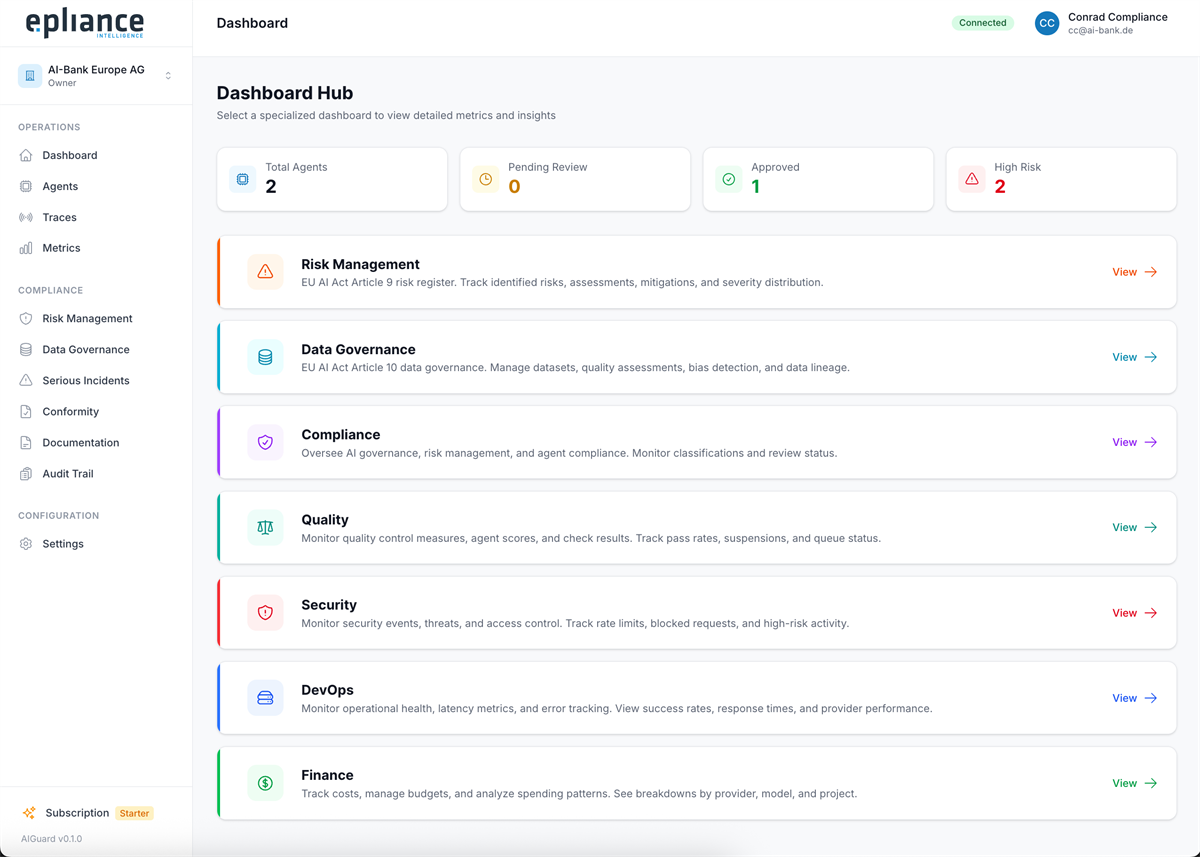Click the Conformity document icon
Screen dimensions: 1200x857
(x=26, y=411)
